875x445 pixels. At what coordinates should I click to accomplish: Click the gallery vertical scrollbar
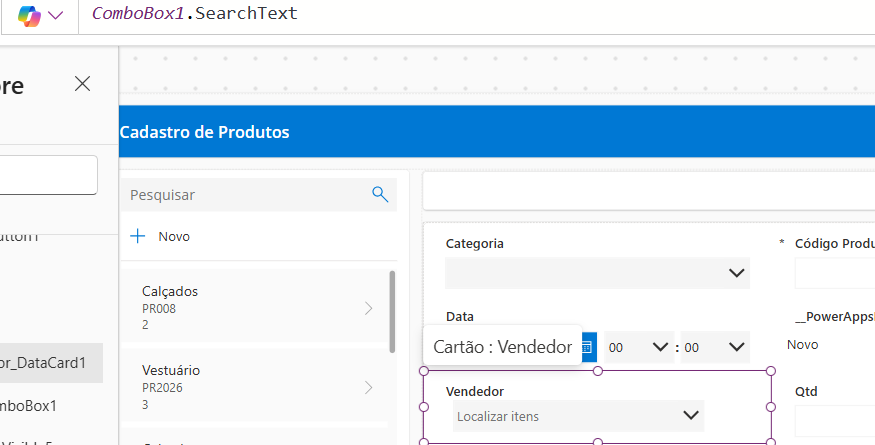tap(392, 312)
